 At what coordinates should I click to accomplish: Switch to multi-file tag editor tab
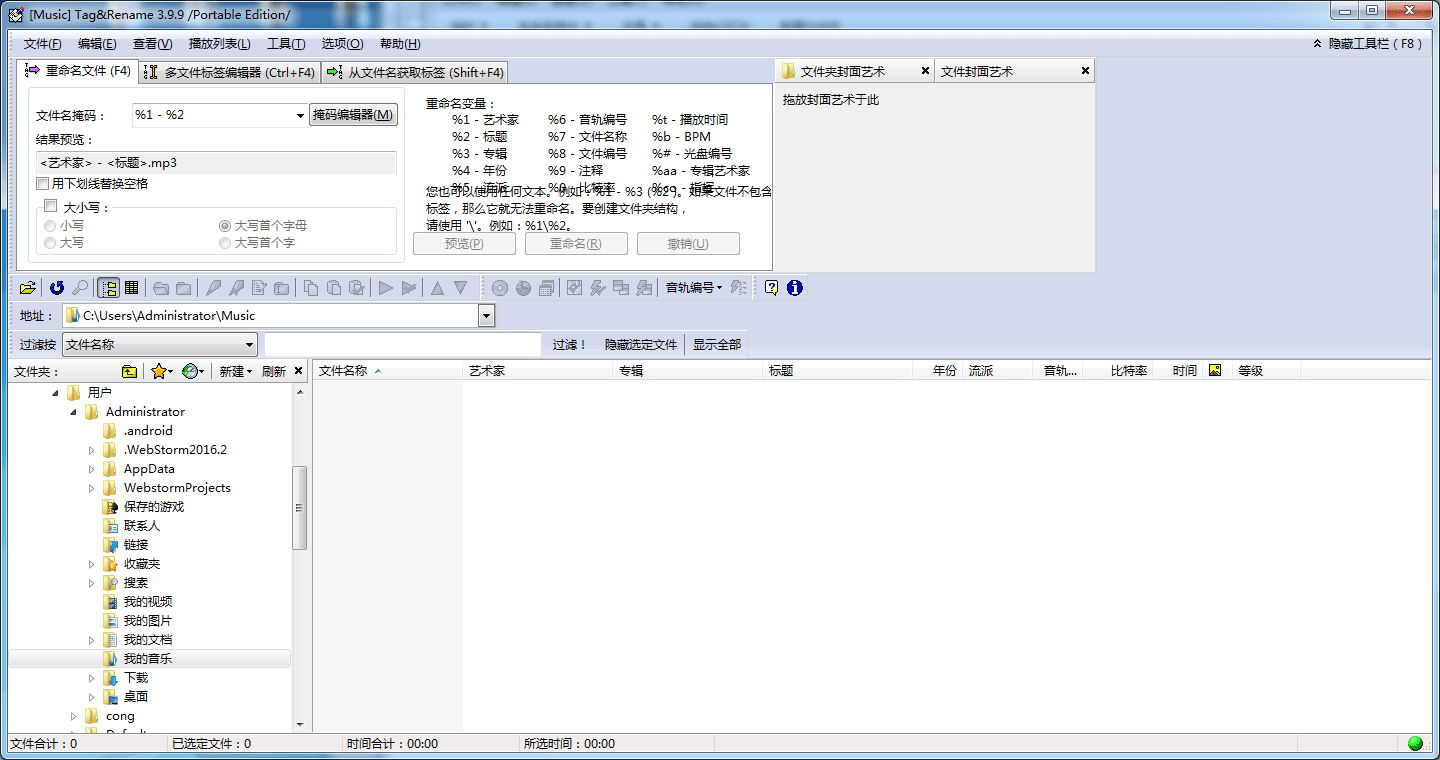229,72
